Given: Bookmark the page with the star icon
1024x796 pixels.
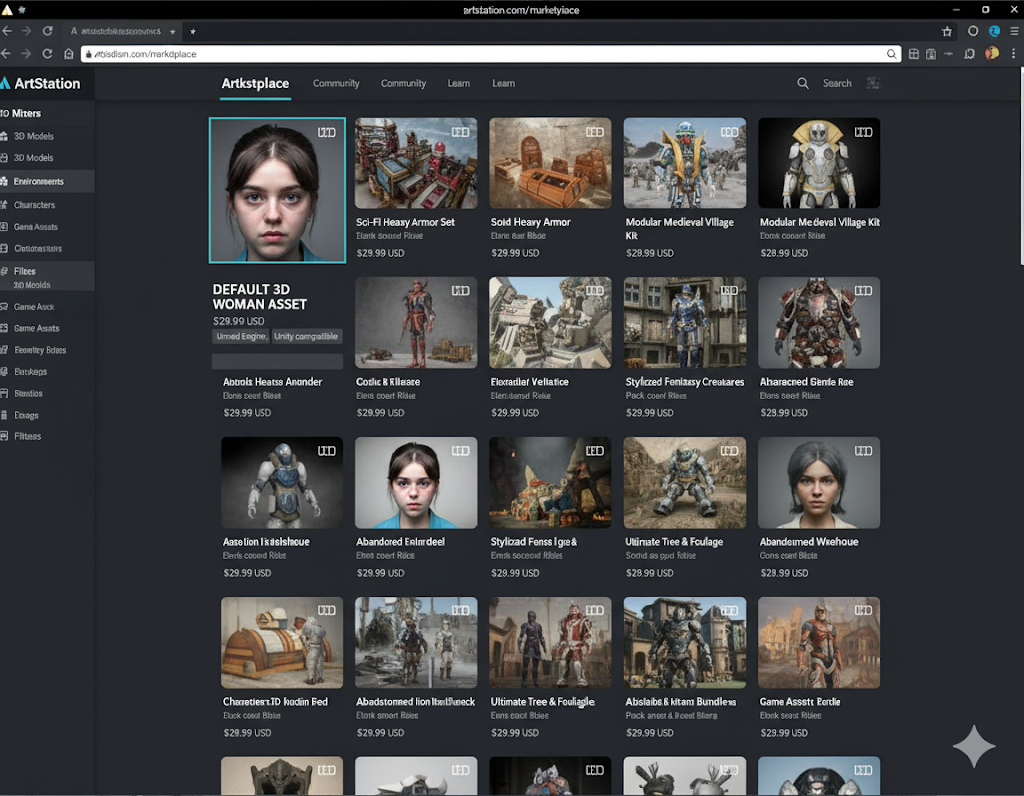Looking at the screenshot, I should pyautogui.click(x=947, y=32).
